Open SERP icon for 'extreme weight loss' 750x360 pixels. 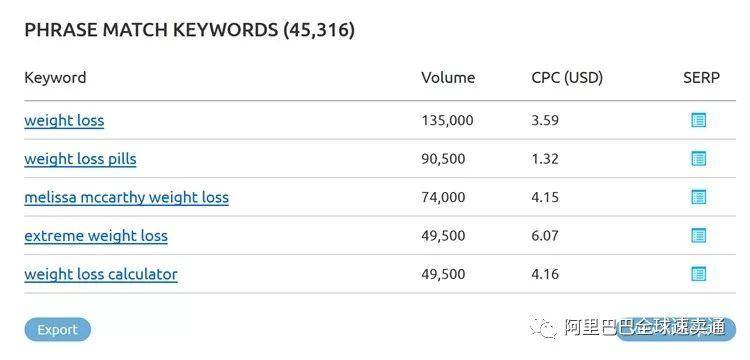[x=698, y=236]
